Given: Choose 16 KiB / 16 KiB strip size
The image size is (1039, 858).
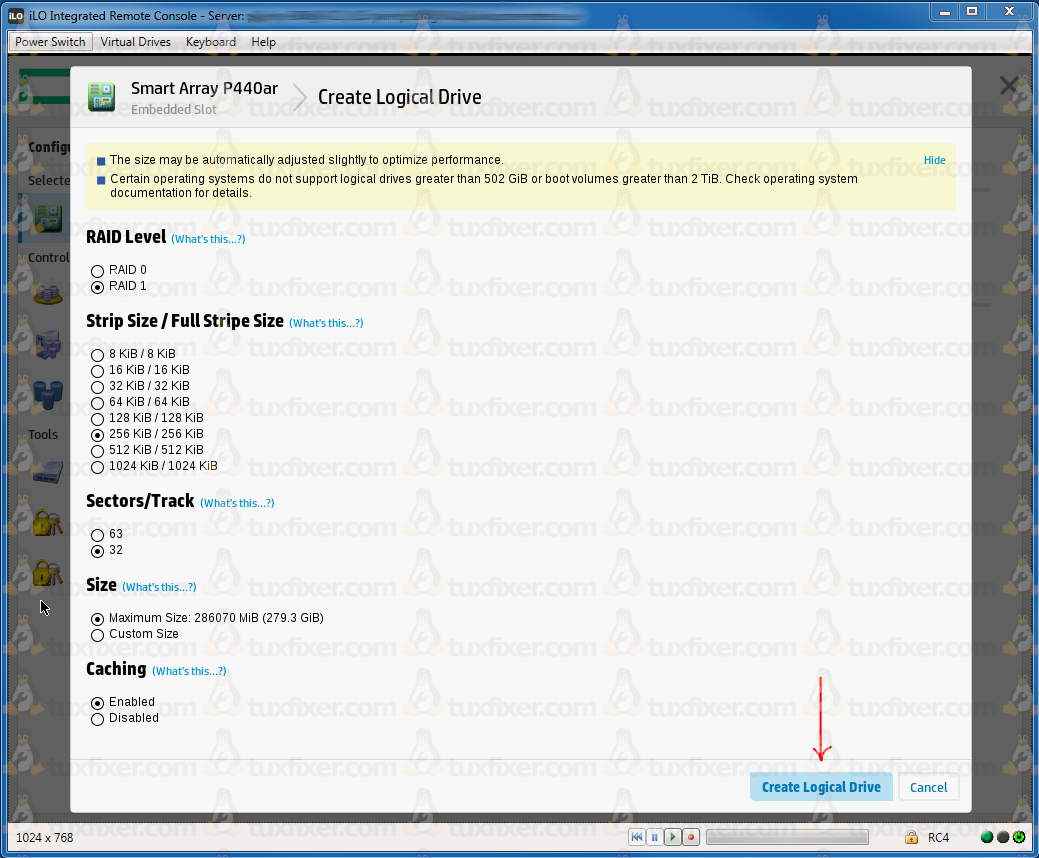Looking at the screenshot, I should pyautogui.click(x=97, y=370).
